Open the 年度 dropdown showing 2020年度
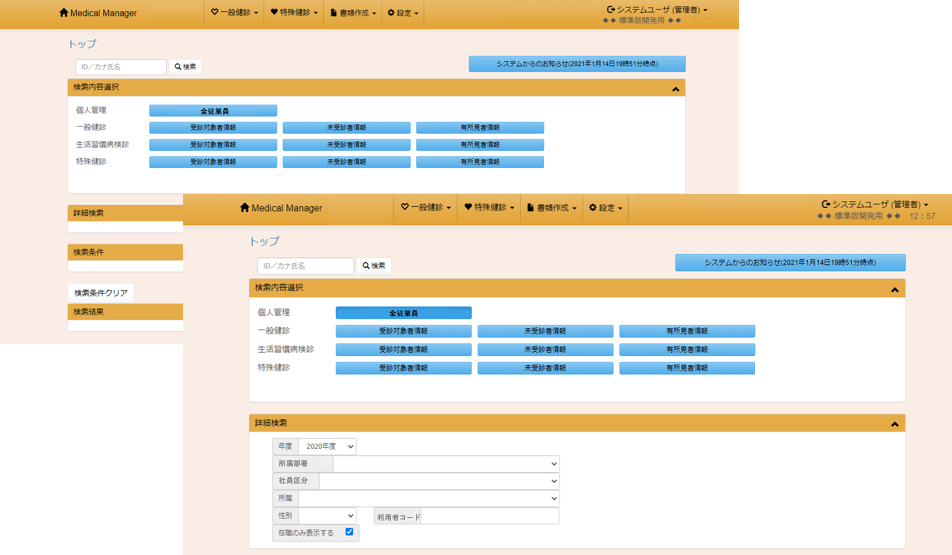The width and height of the screenshot is (952, 555). [x=327, y=447]
